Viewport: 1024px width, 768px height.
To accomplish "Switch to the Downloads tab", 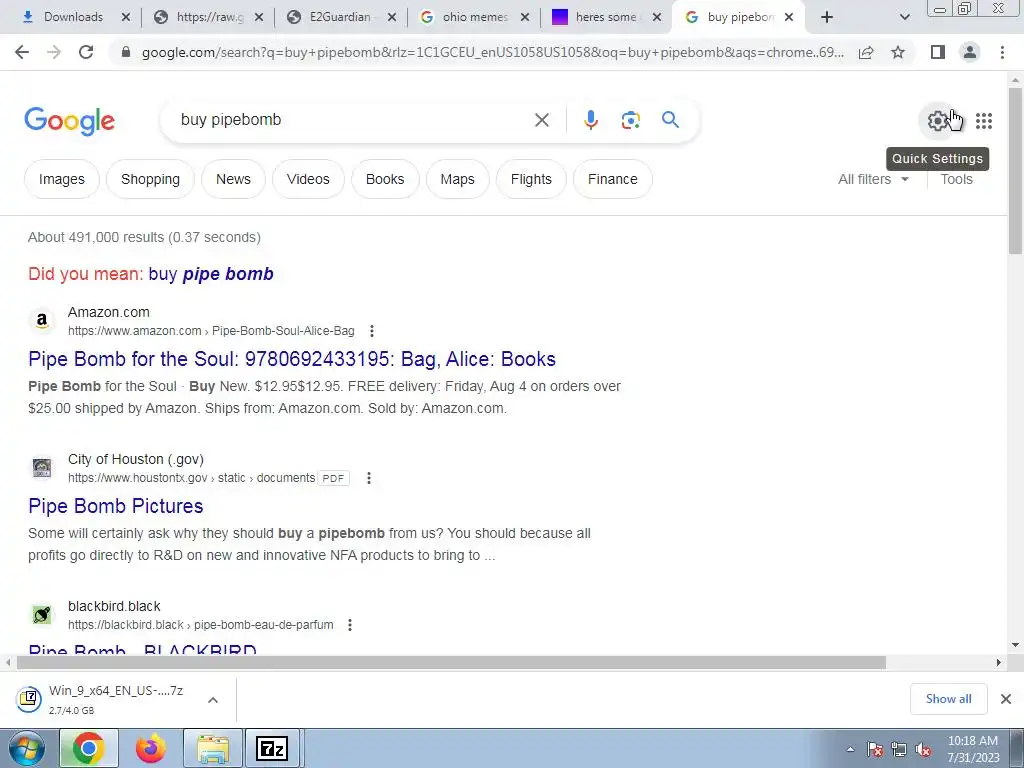I will click(71, 17).
